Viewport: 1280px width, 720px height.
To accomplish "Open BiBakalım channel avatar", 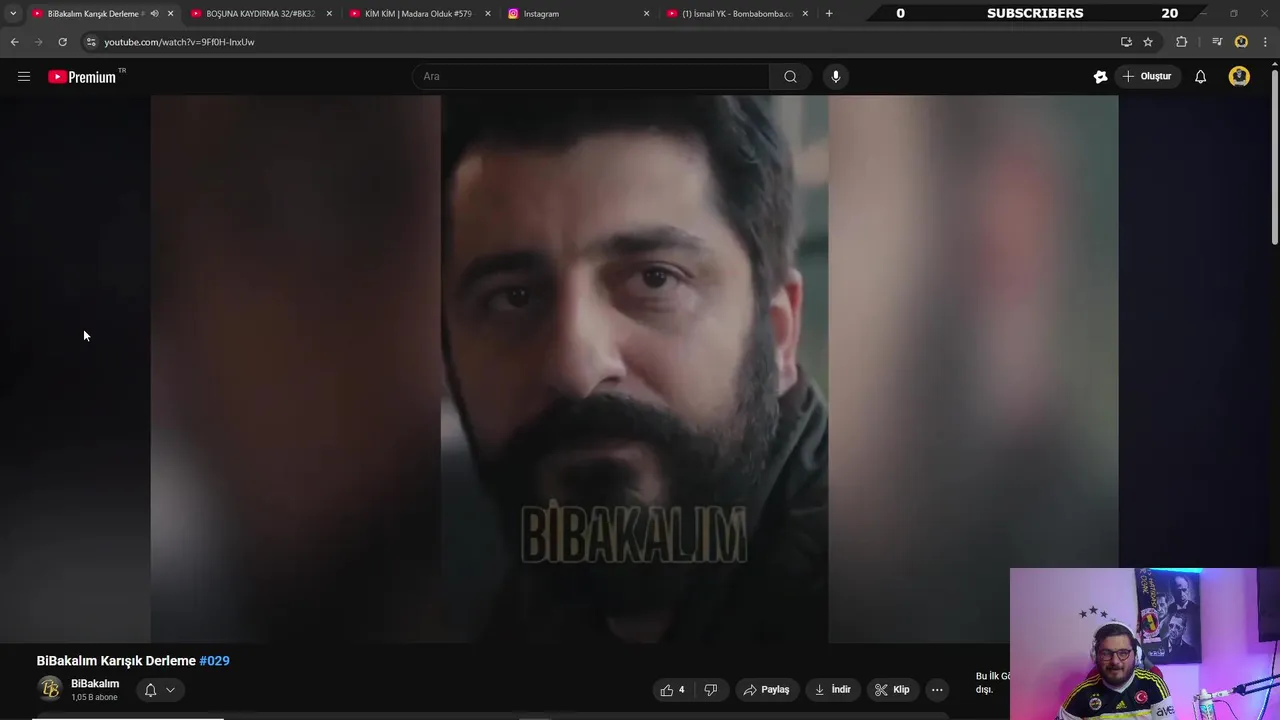I will coord(50,689).
